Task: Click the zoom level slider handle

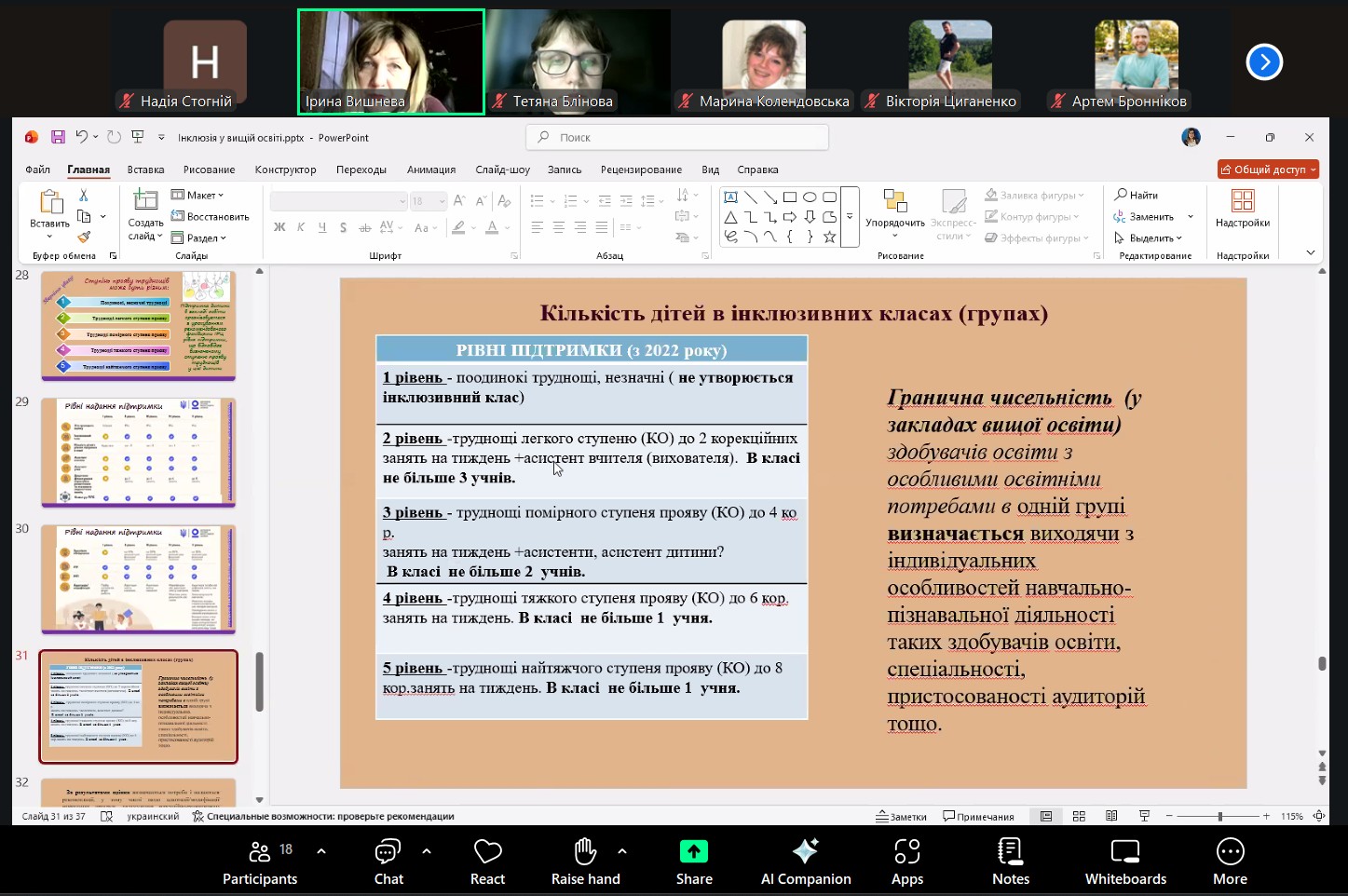Action: [1219, 816]
